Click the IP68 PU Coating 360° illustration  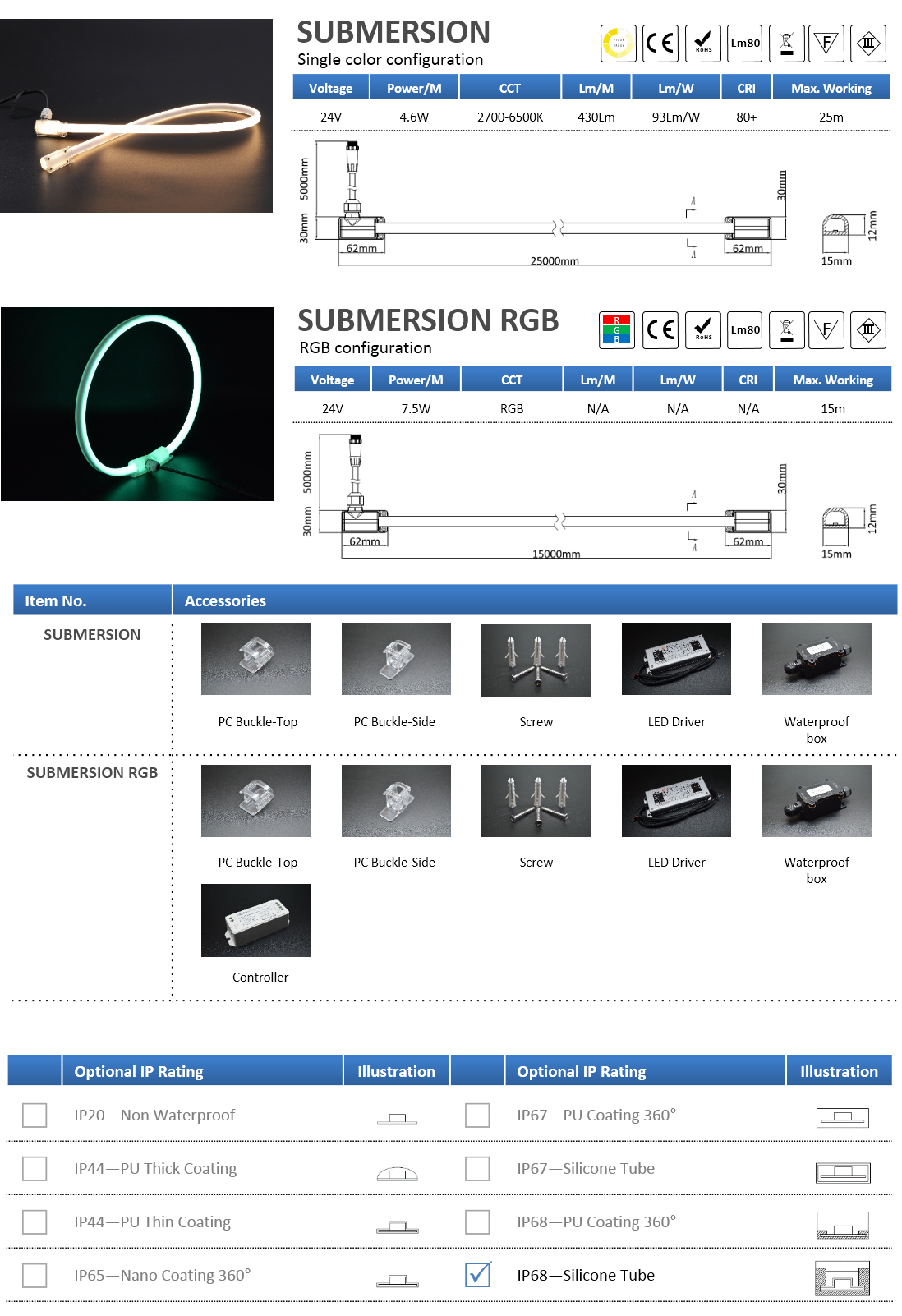842,1226
